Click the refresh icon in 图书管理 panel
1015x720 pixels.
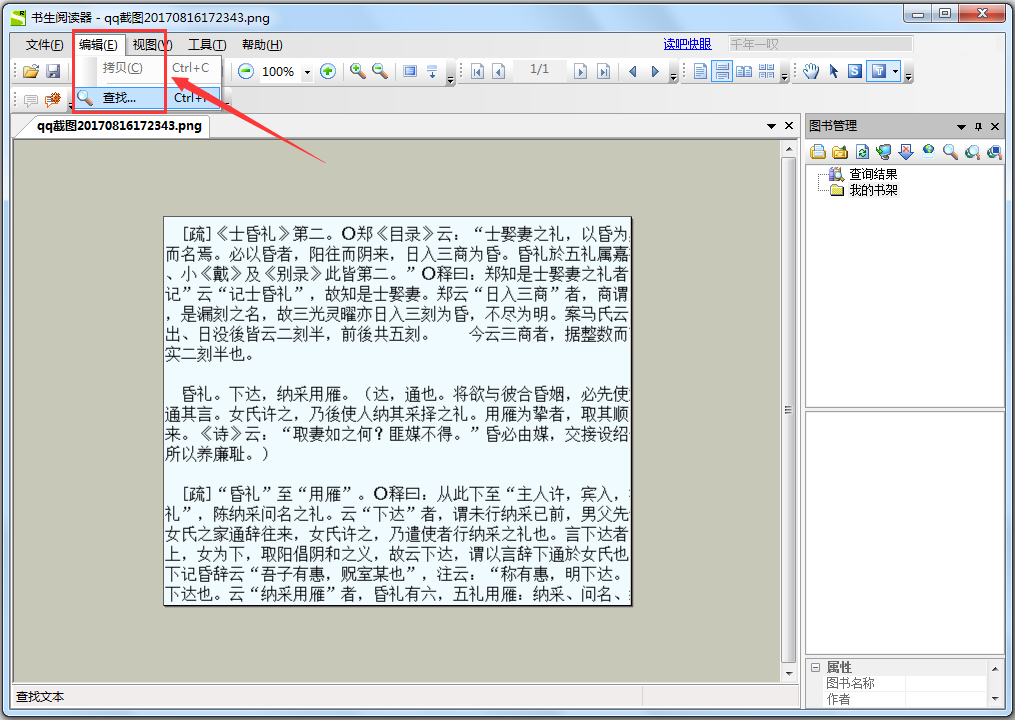point(862,151)
